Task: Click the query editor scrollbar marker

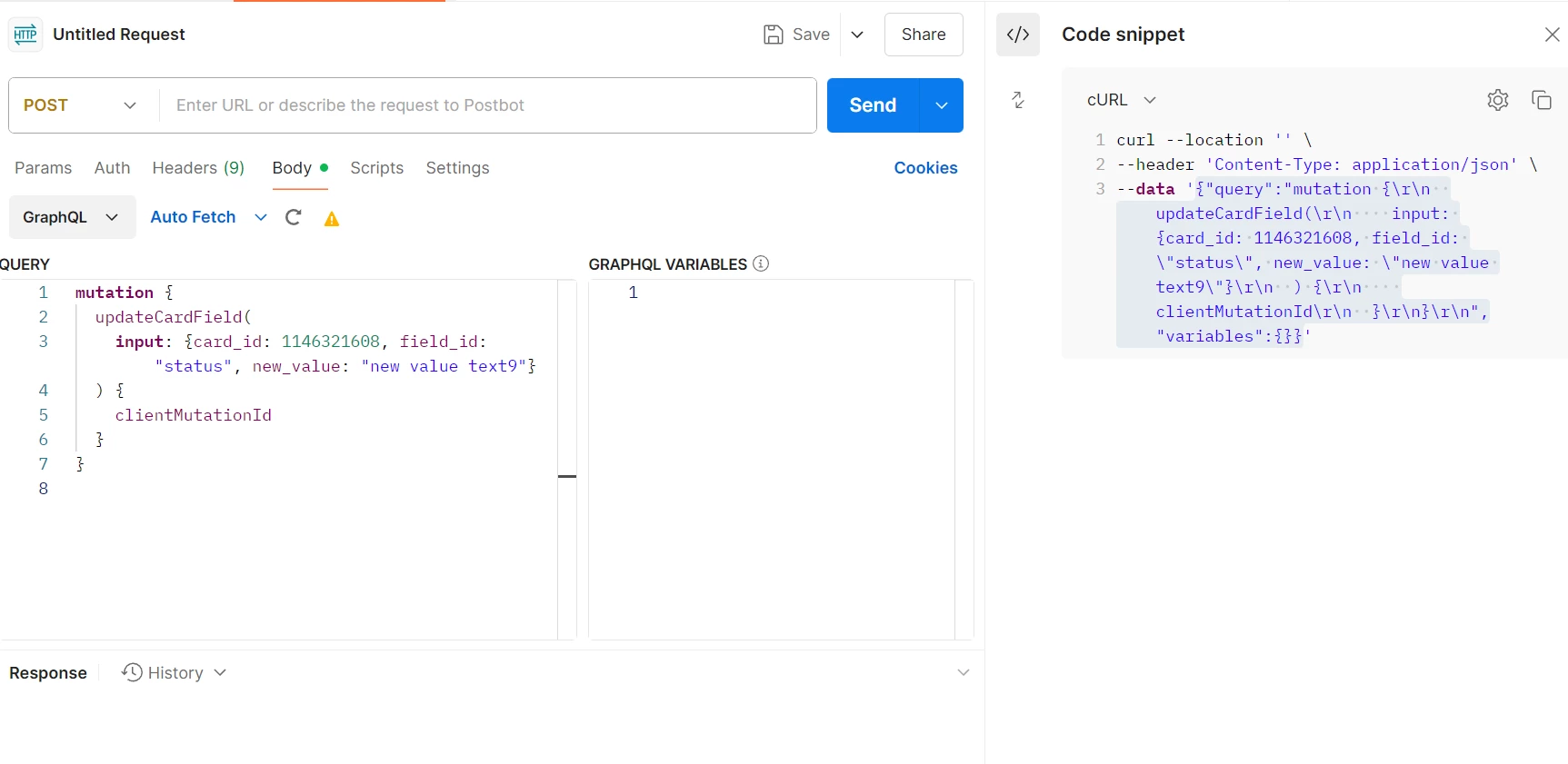Action: click(x=567, y=476)
